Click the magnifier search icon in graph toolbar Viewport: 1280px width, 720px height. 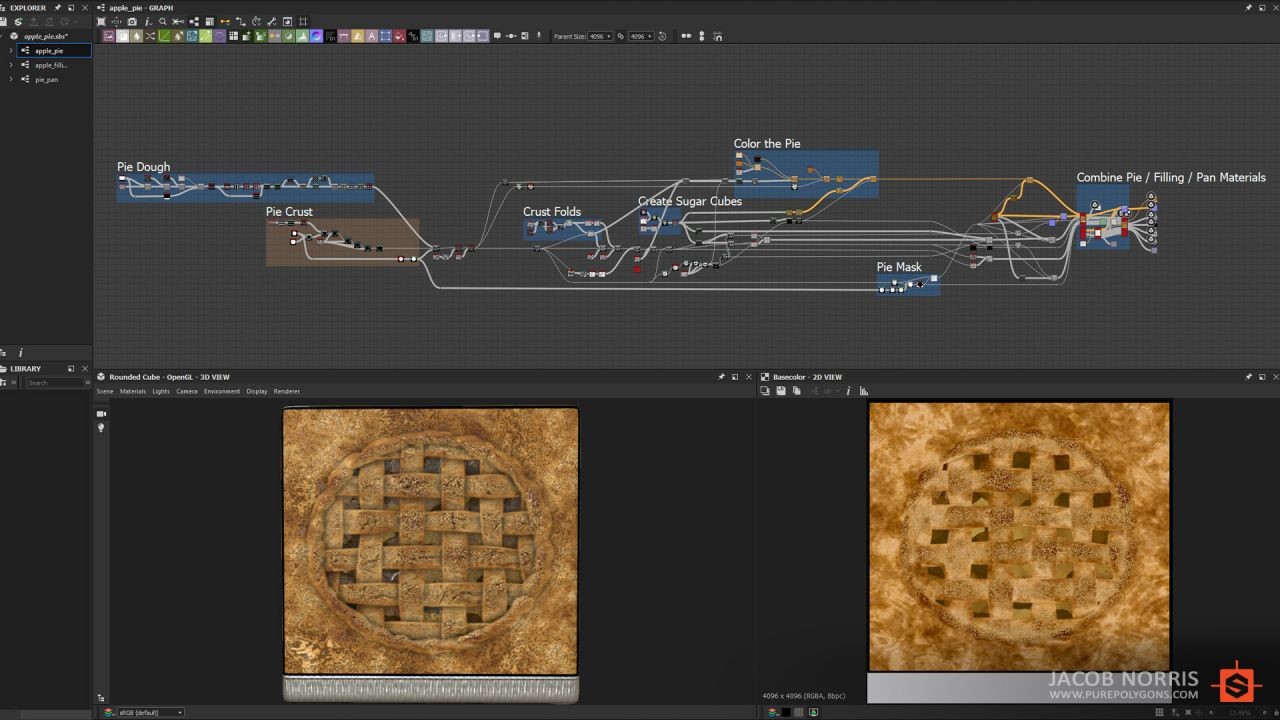click(x=163, y=21)
